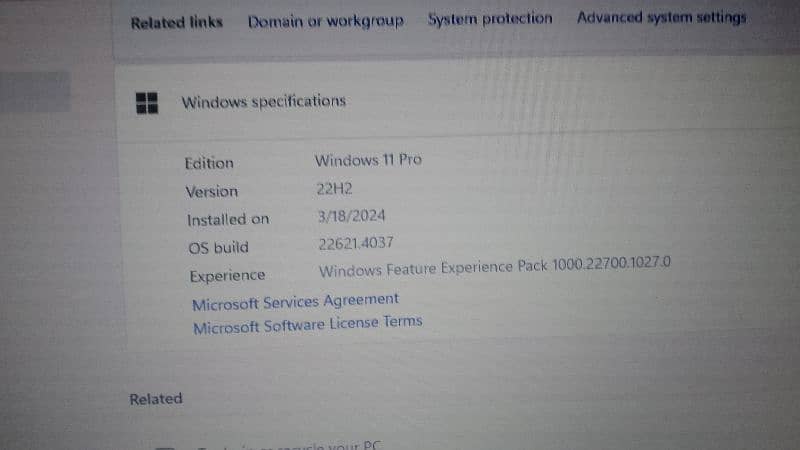Open System protection link
Viewport: 800px width, 450px height.
490,19
